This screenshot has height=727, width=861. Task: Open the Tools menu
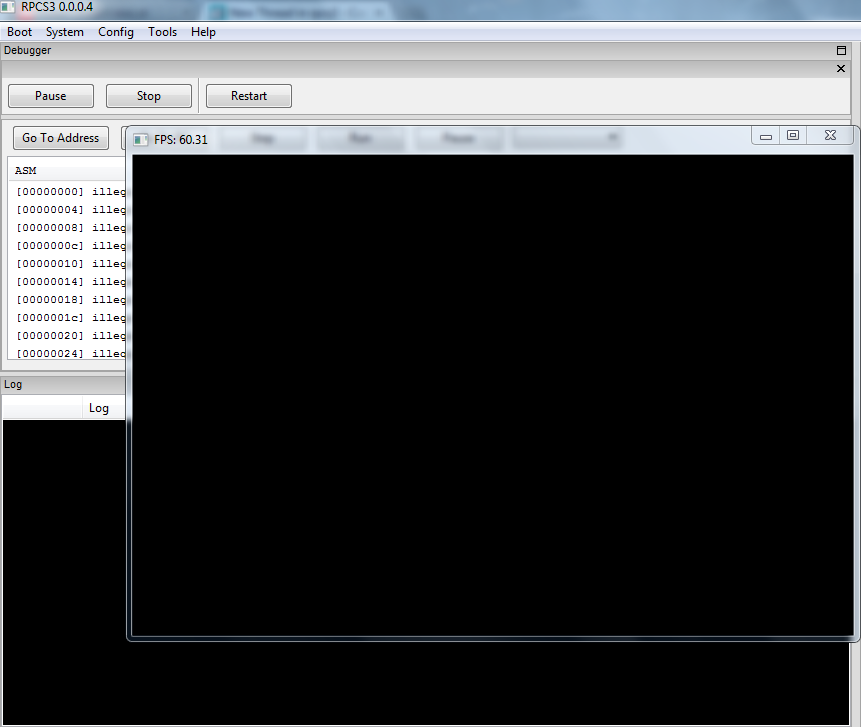point(163,32)
